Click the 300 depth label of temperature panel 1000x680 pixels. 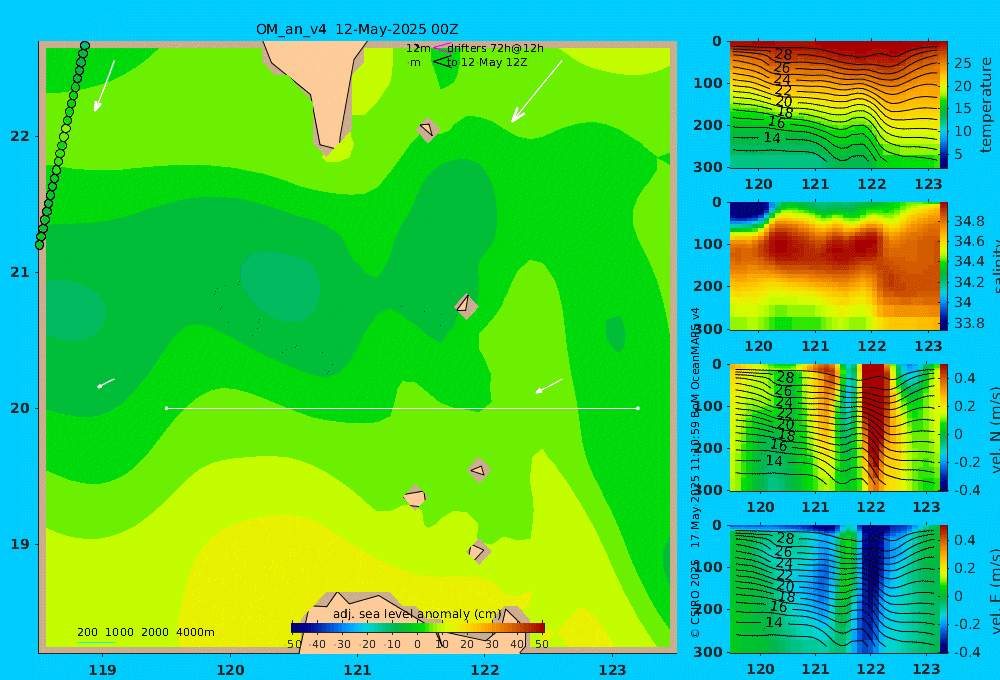click(x=709, y=166)
